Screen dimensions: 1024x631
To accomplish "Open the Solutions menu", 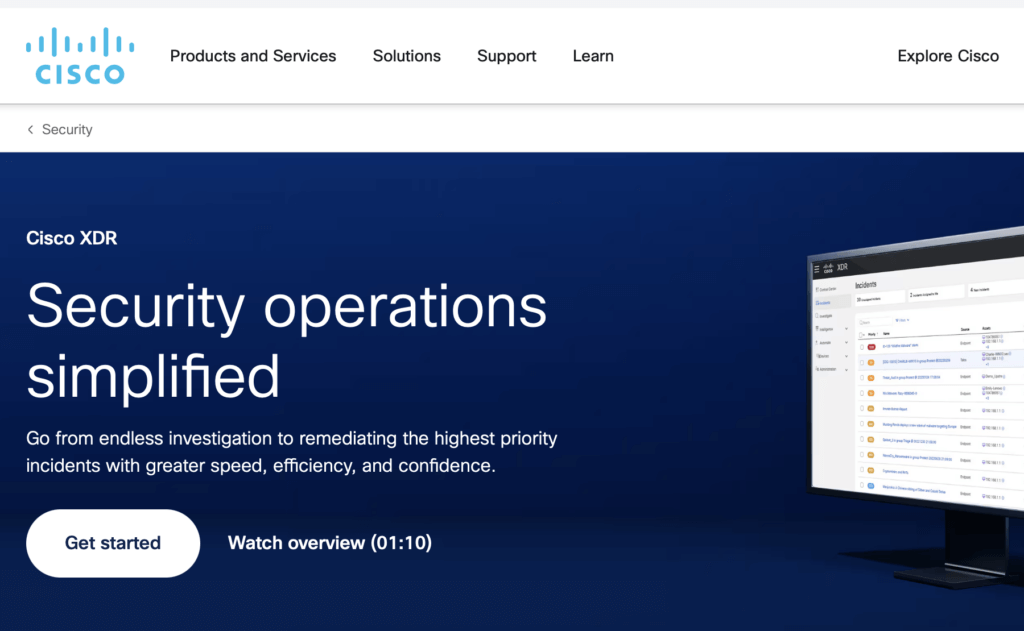I will point(406,56).
